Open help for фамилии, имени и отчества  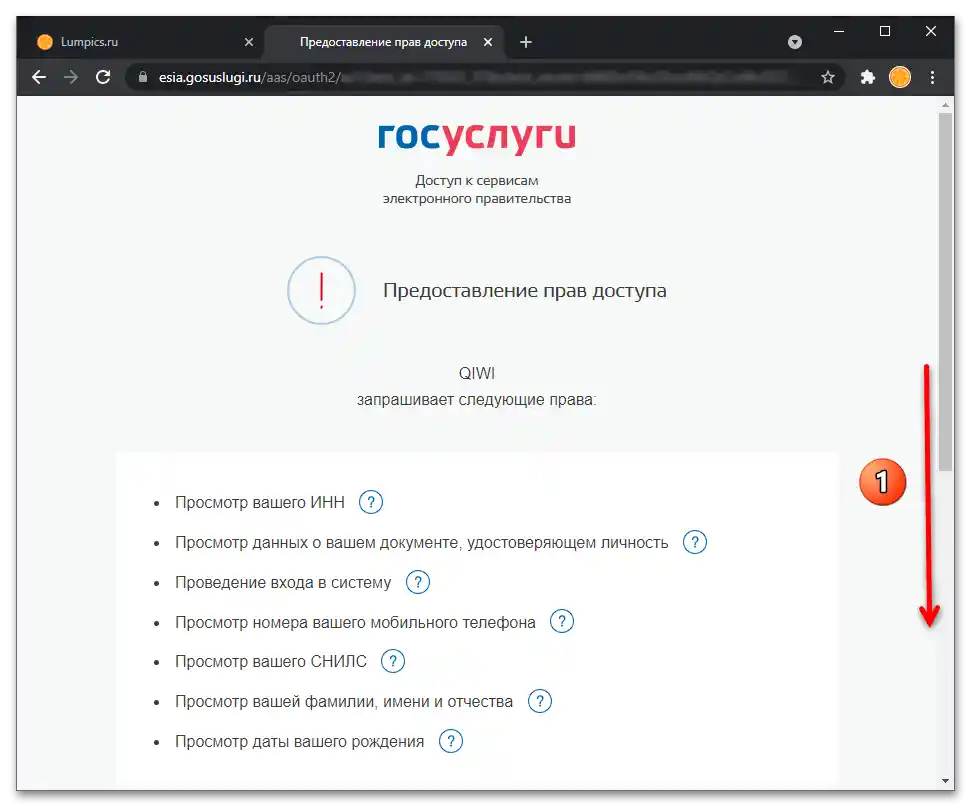pyautogui.click(x=540, y=701)
